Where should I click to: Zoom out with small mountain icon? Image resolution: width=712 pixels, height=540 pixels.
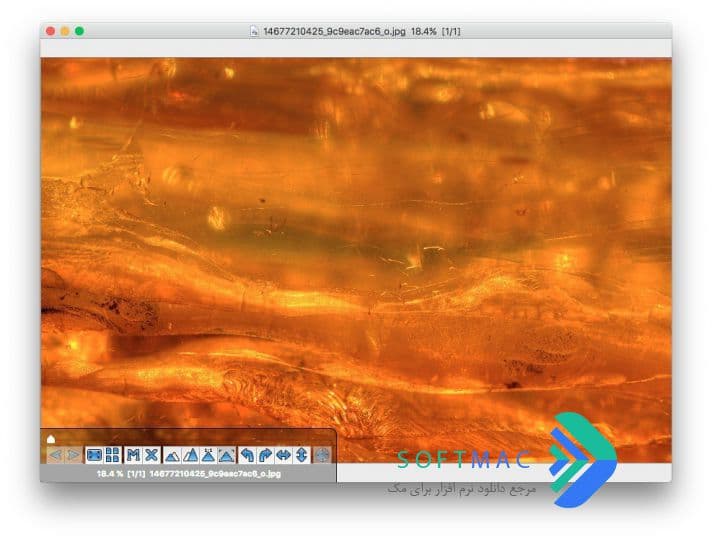coord(171,455)
